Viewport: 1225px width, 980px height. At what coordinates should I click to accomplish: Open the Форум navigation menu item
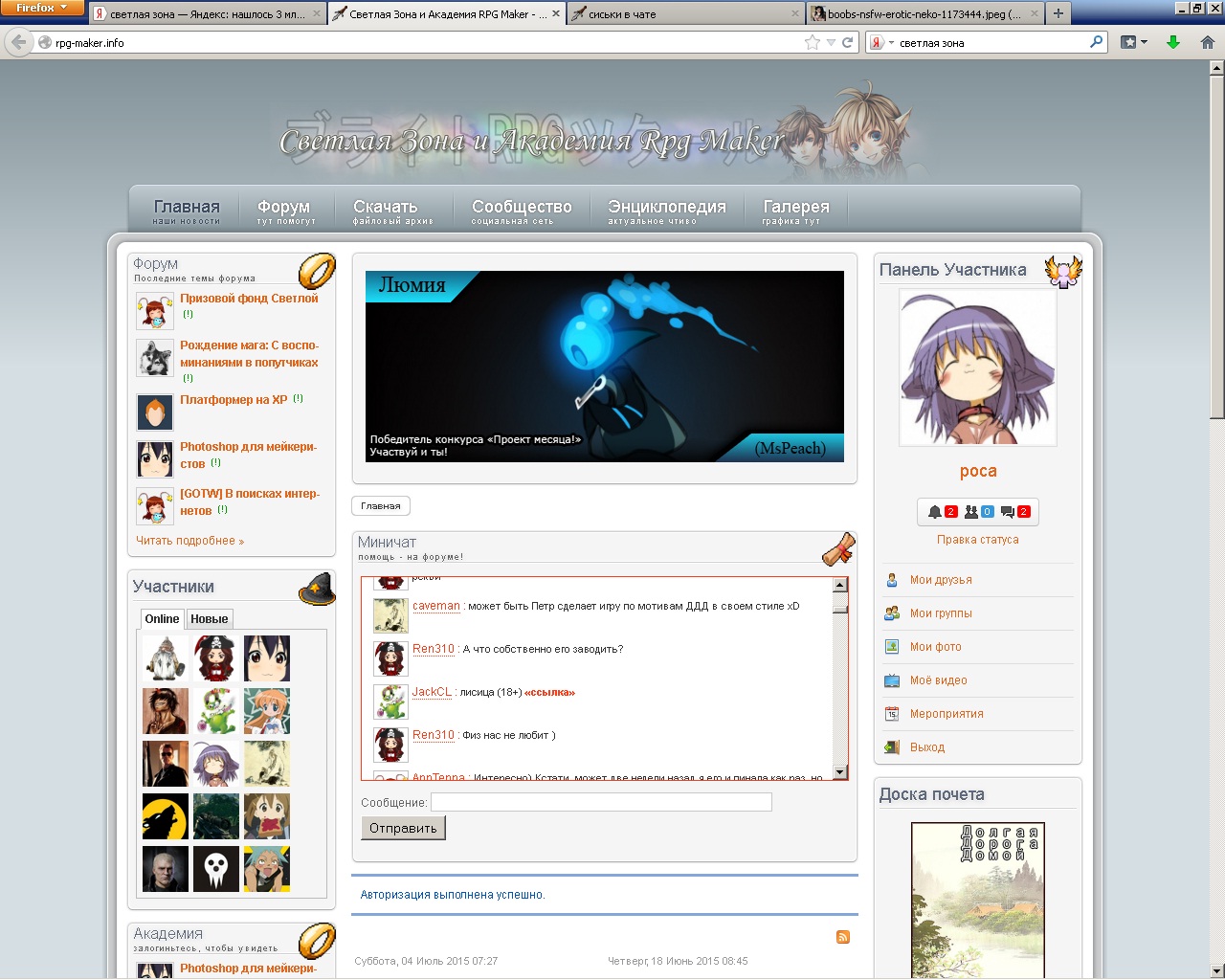285,212
